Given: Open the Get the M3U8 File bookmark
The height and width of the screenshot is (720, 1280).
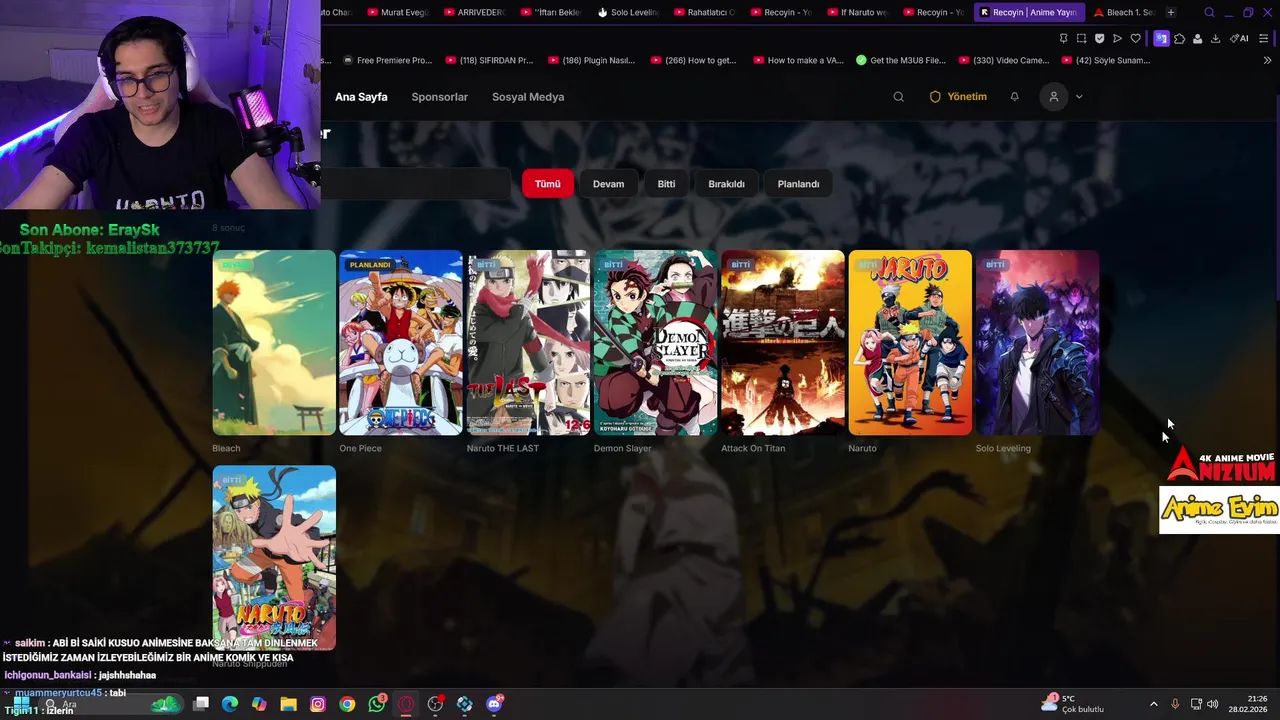Looking at the screenshot, I should click(x=901, y=60).
